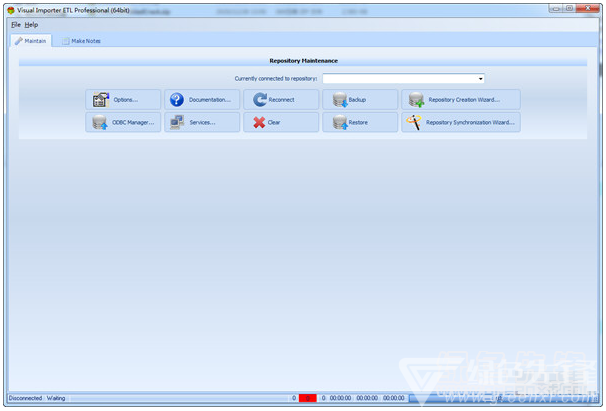Expand the connected repository dropdown

click(480, 78)
